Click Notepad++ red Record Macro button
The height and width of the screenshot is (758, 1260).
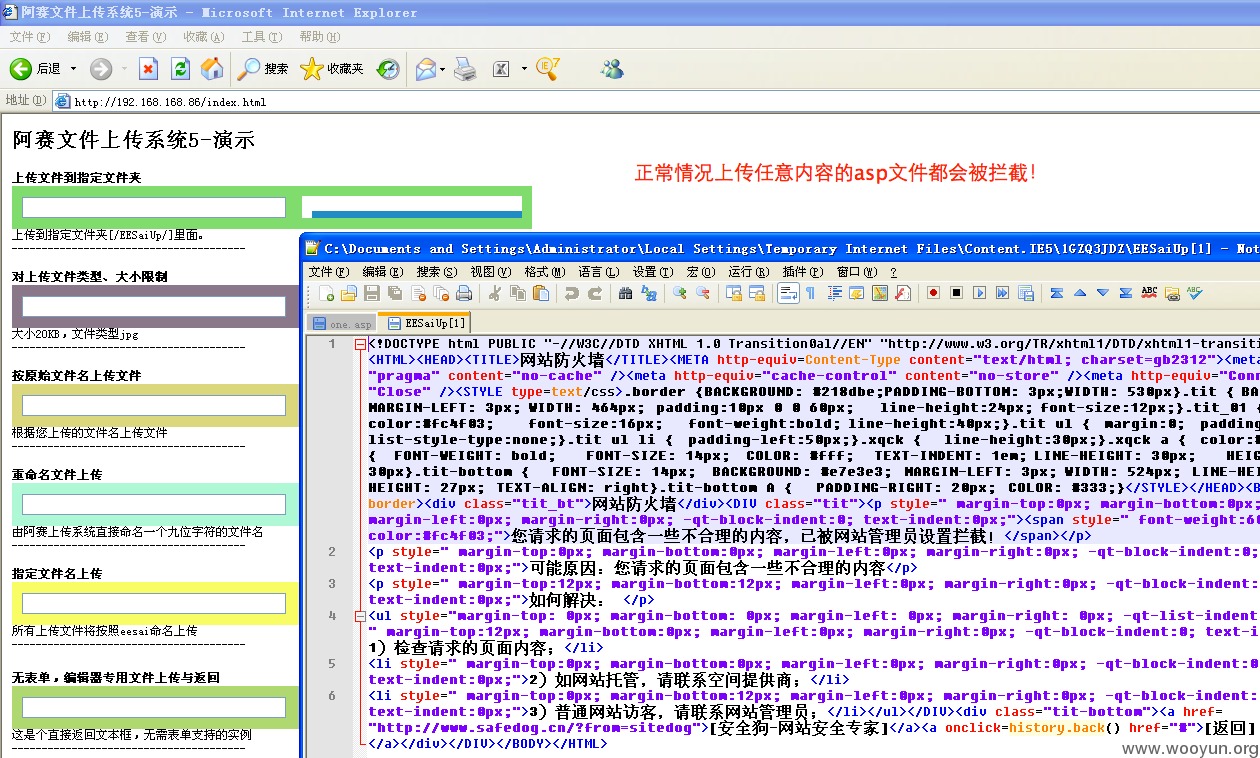(x=933, y=293)
